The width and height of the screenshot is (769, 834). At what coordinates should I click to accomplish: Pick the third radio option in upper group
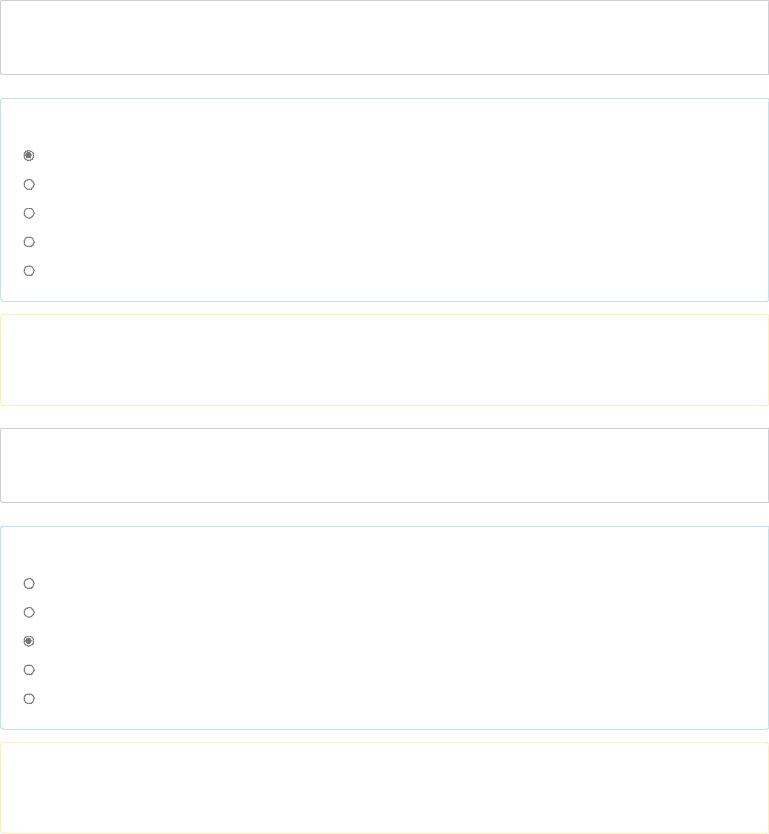coord(29,213)
